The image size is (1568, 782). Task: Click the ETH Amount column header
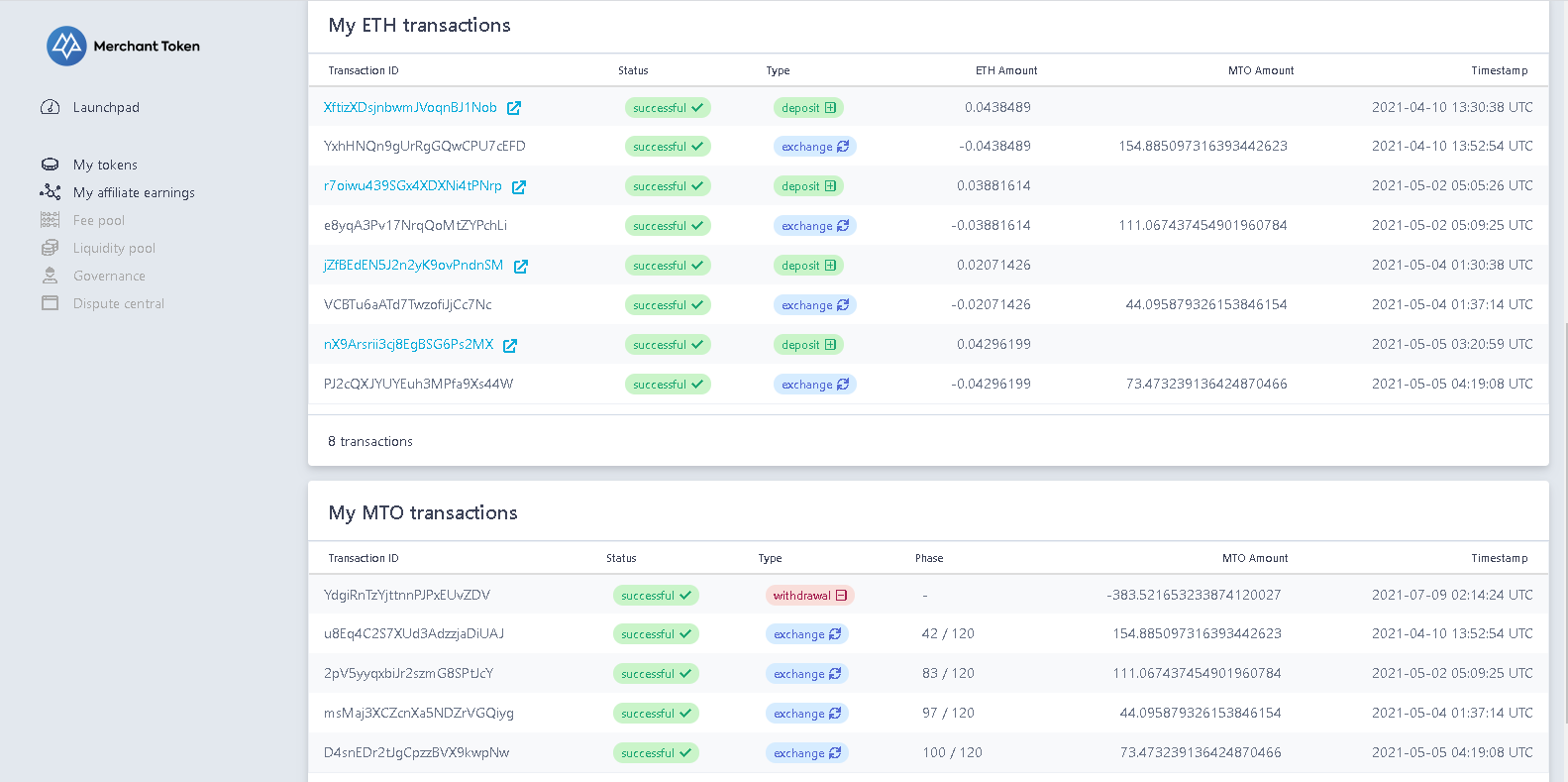1006,70
